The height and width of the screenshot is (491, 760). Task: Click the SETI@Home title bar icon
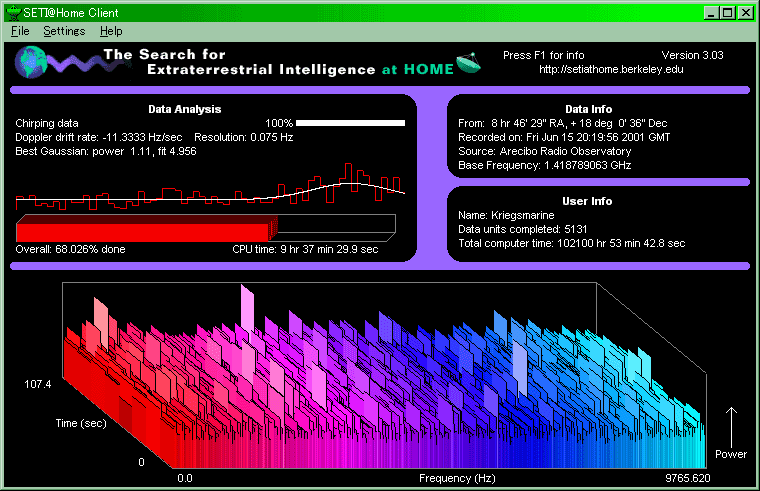pos(14,13)
